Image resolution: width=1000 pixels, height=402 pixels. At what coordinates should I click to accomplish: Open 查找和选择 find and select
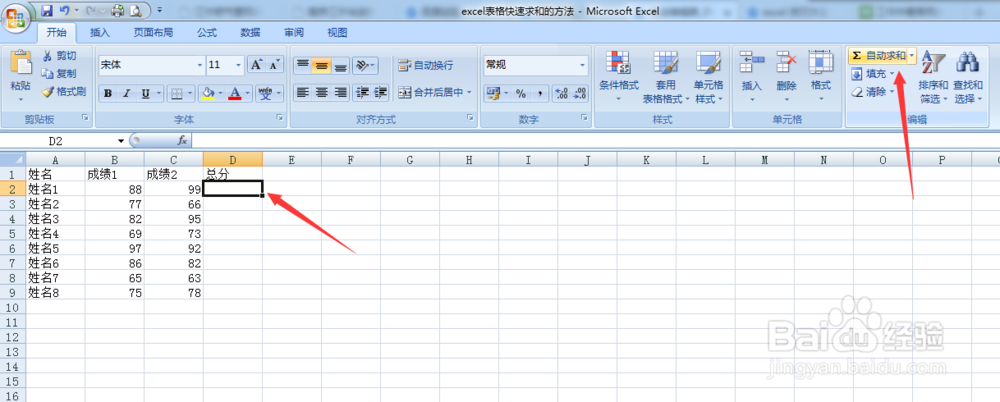pos(967,77)
